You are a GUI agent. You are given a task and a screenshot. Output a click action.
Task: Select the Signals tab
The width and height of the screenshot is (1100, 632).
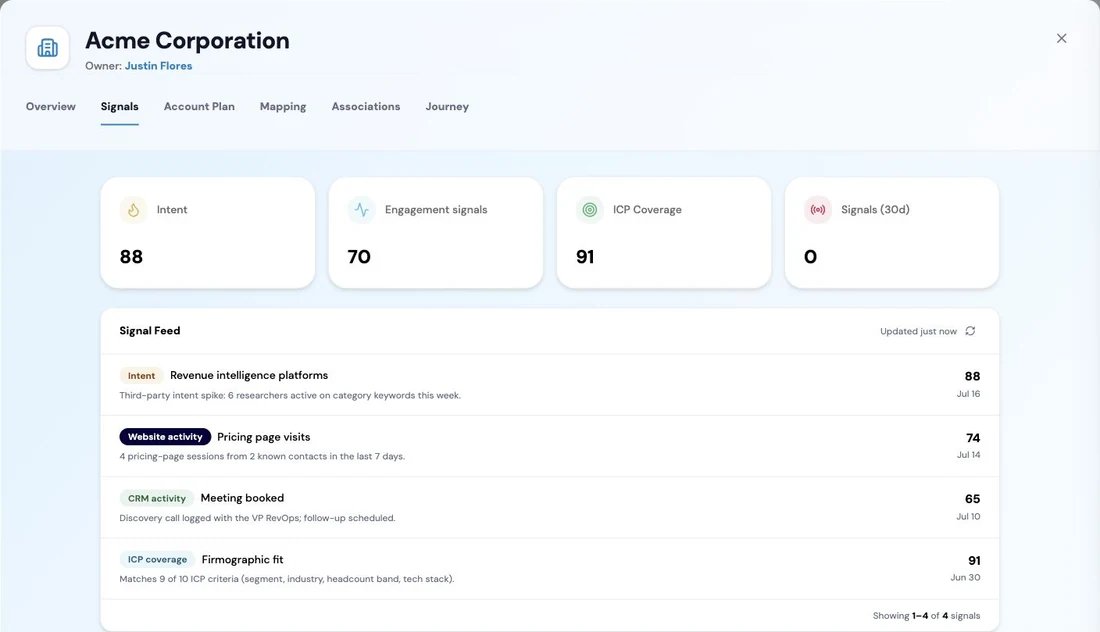click(x=119, y=107)
